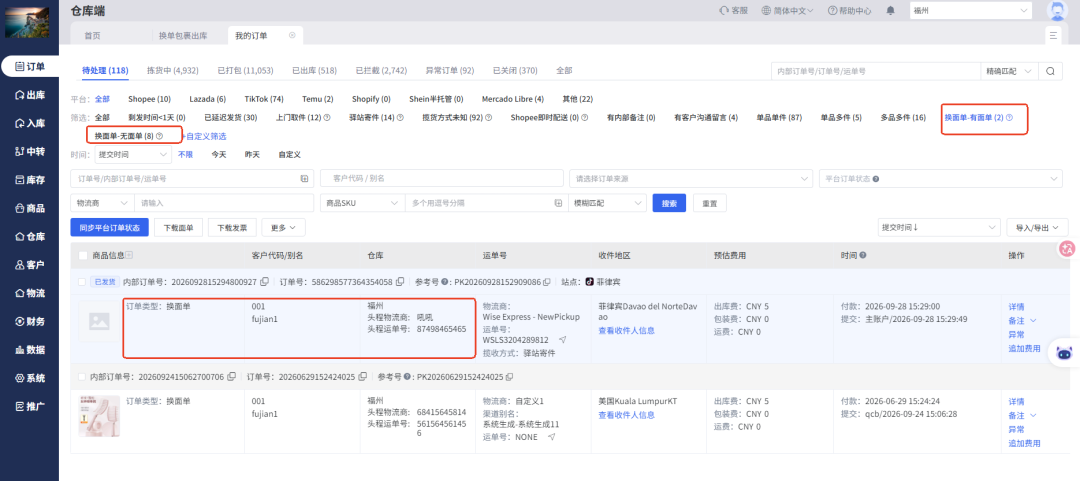
Task: Copy reference number PK20260928152909086
Action: [547, 282]
